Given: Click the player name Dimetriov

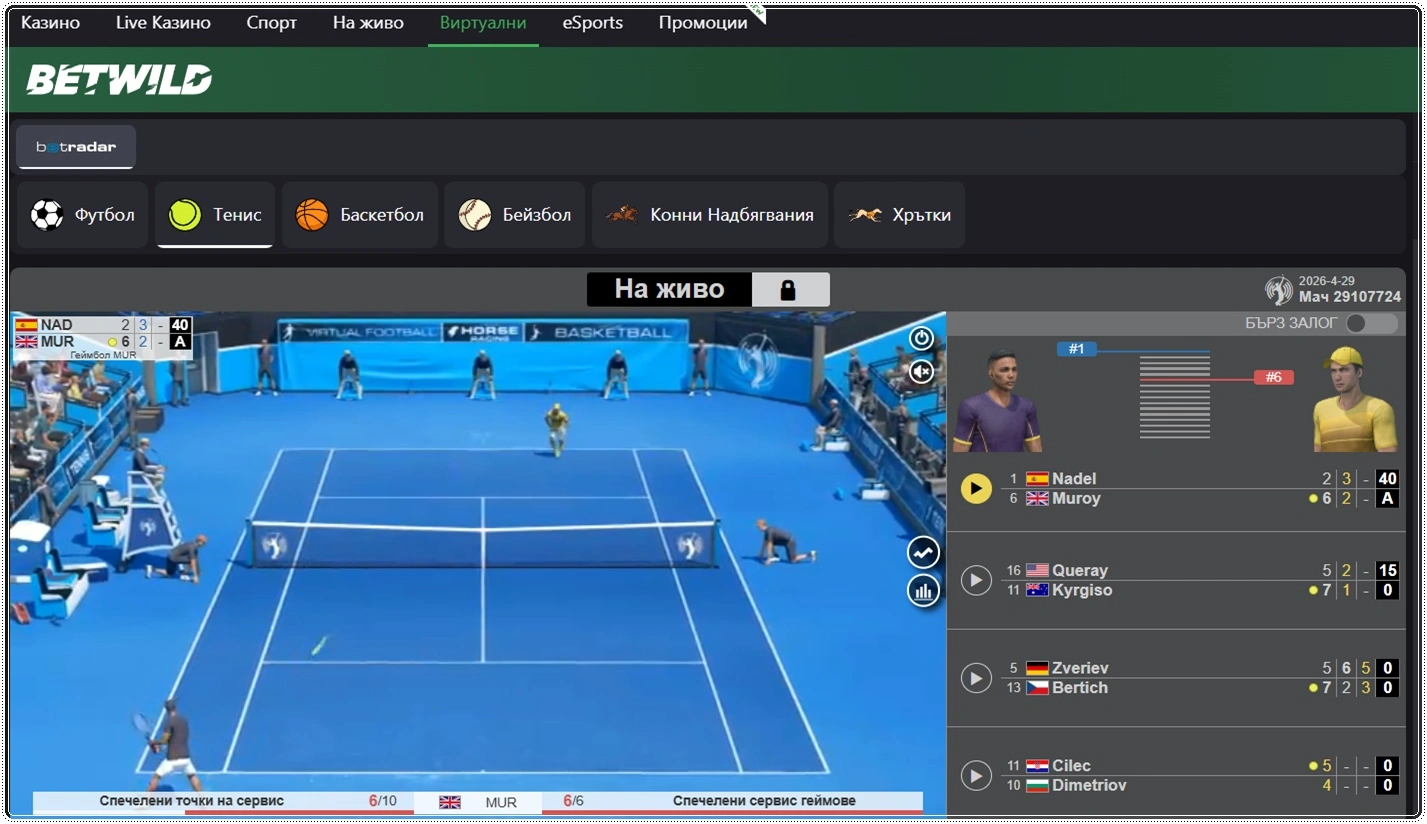Looking at the screenshot, I should click(1089, 786).
